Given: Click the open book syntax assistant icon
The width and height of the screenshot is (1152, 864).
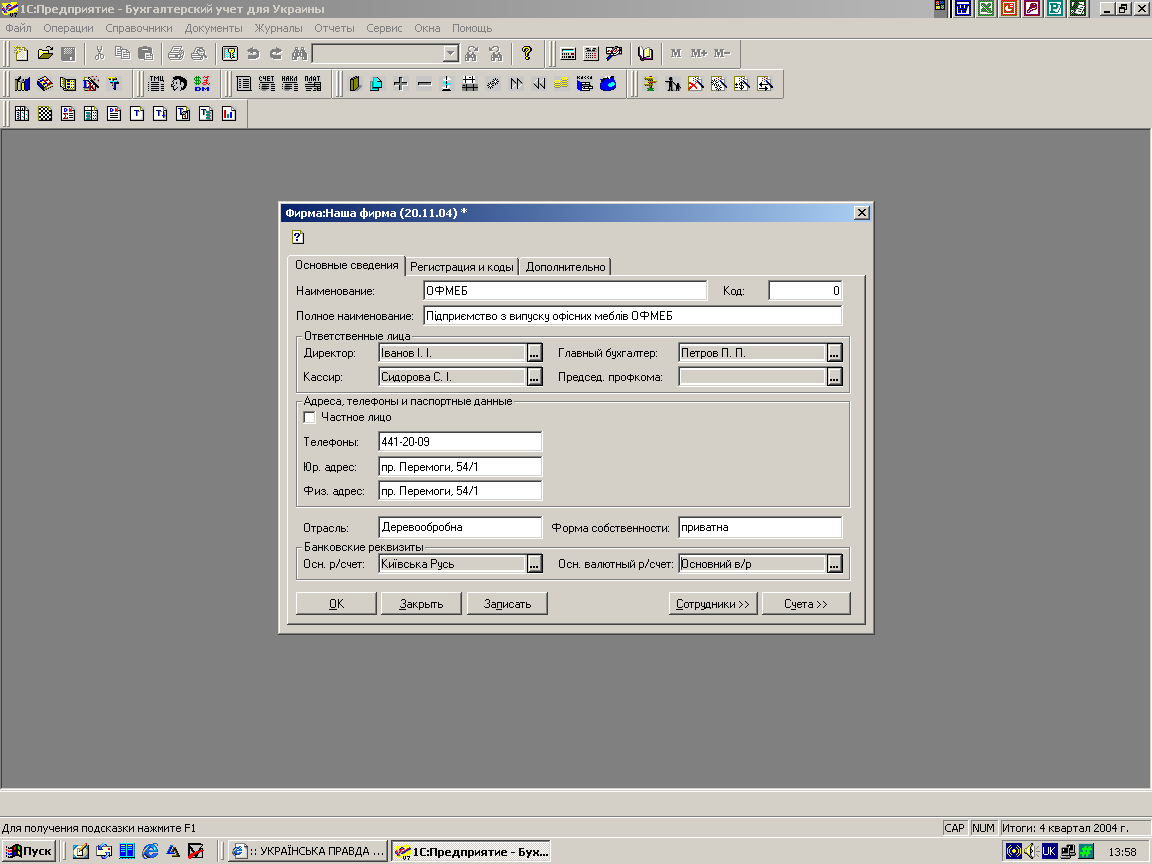Looking at the screenshot, I should point(645,54).
